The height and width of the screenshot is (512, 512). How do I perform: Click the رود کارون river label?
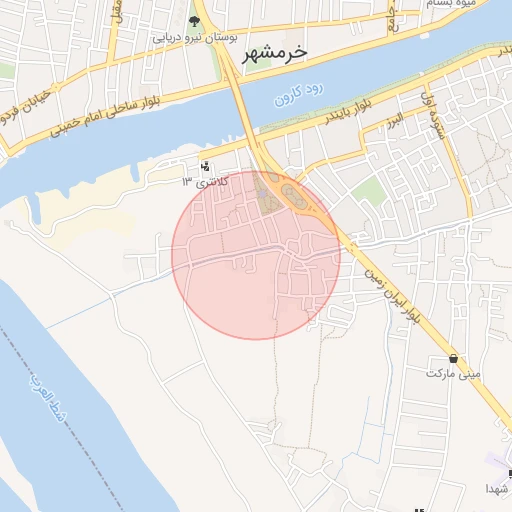point(298,95)
